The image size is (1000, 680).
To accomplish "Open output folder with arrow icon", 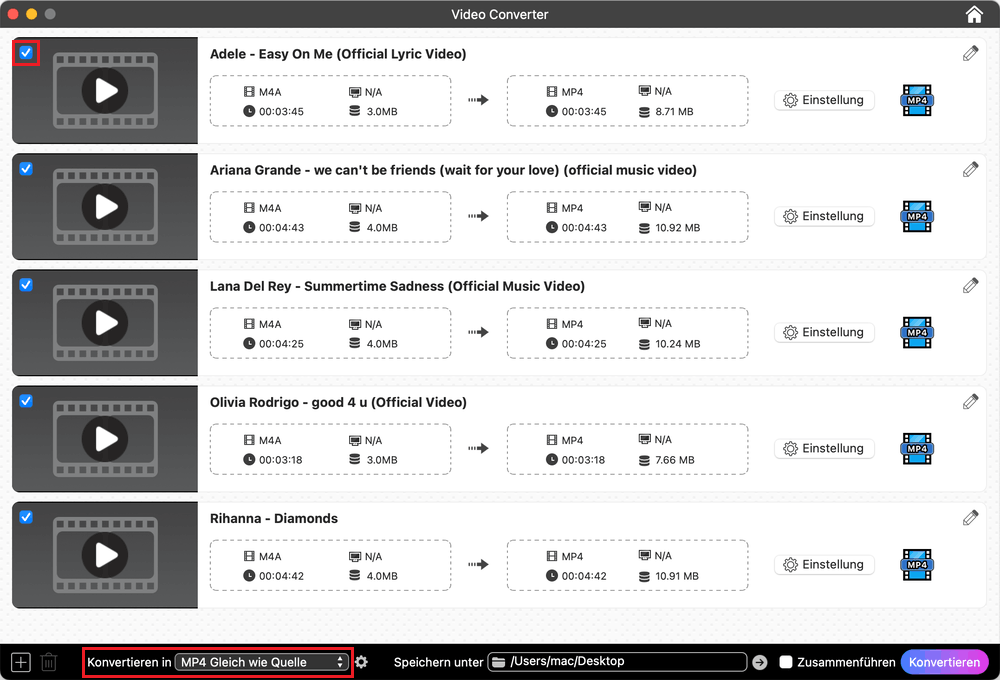I will pyautogui.click(x=760, y=662).
